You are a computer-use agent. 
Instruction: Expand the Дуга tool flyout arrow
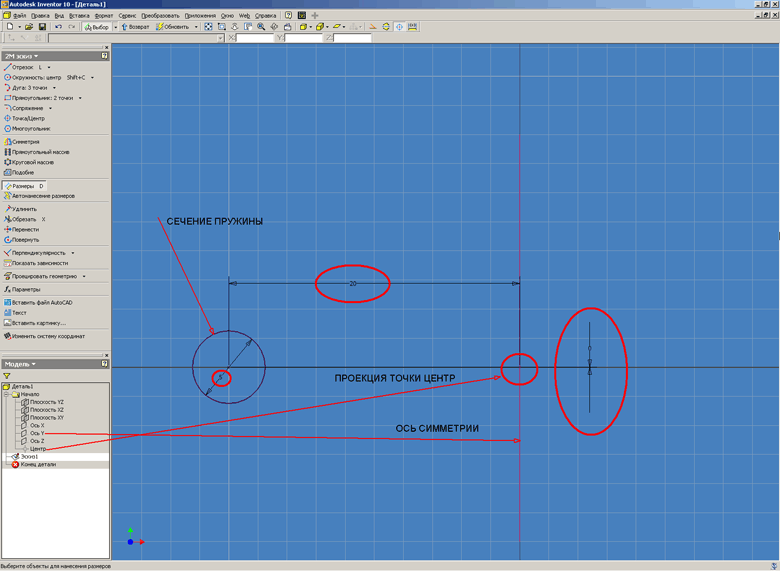(x=54, y=88)
